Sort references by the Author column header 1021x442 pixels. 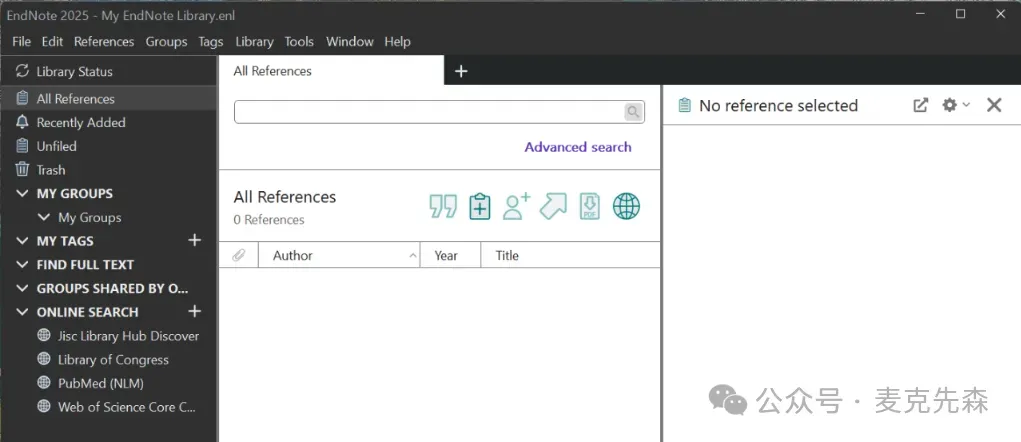coord(339,256)
